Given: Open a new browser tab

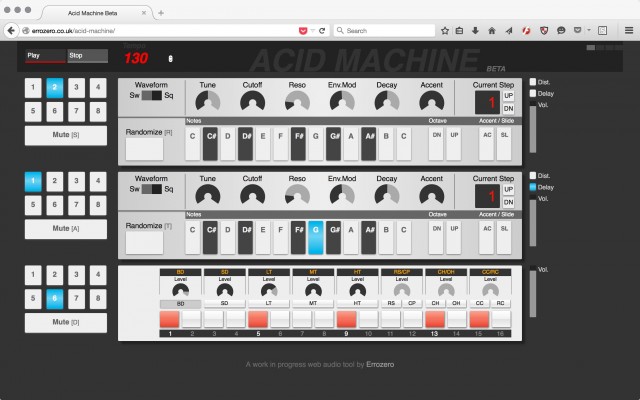Looking at the screenshot, I should click(x=161, y=11).
